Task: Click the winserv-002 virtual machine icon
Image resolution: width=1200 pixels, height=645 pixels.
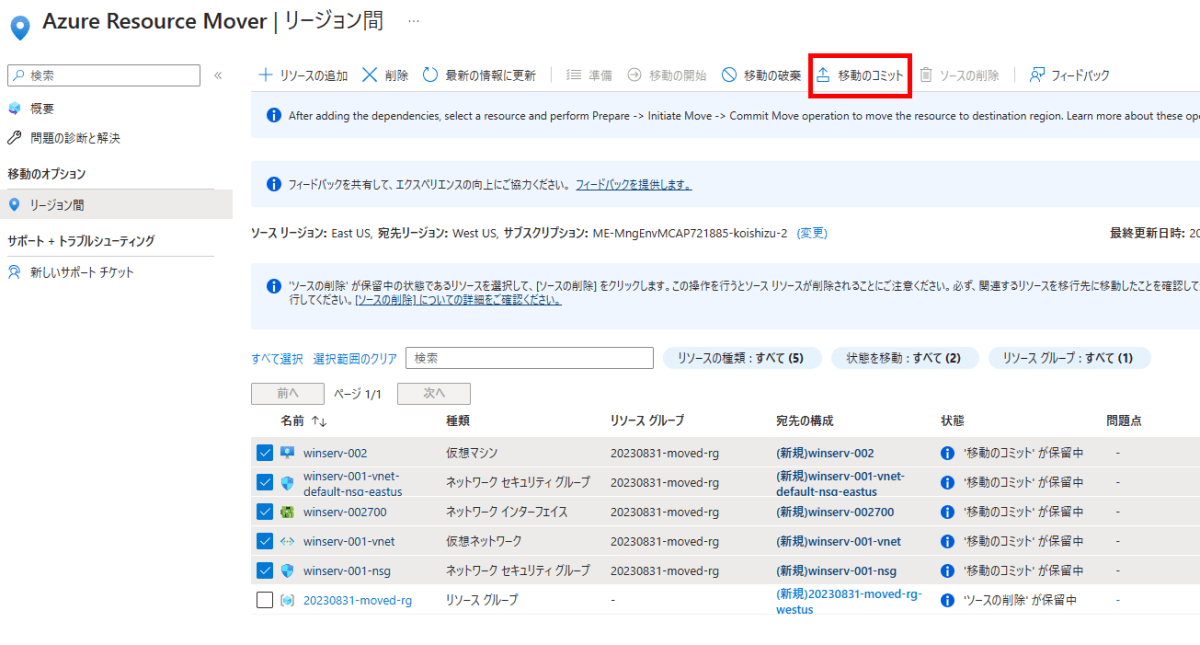Action: [288, 453]
